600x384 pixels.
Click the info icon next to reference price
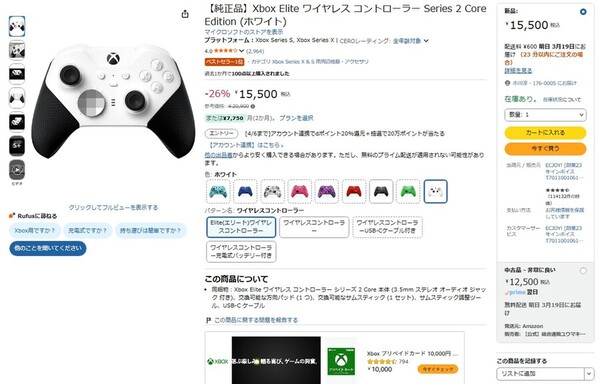253,106
